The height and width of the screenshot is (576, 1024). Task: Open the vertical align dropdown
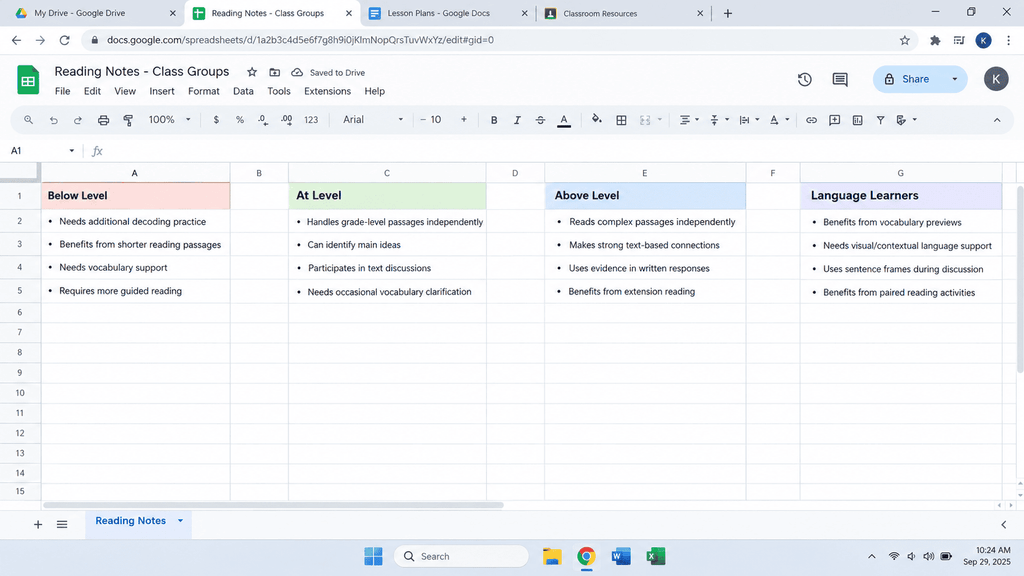click(719, 120)
